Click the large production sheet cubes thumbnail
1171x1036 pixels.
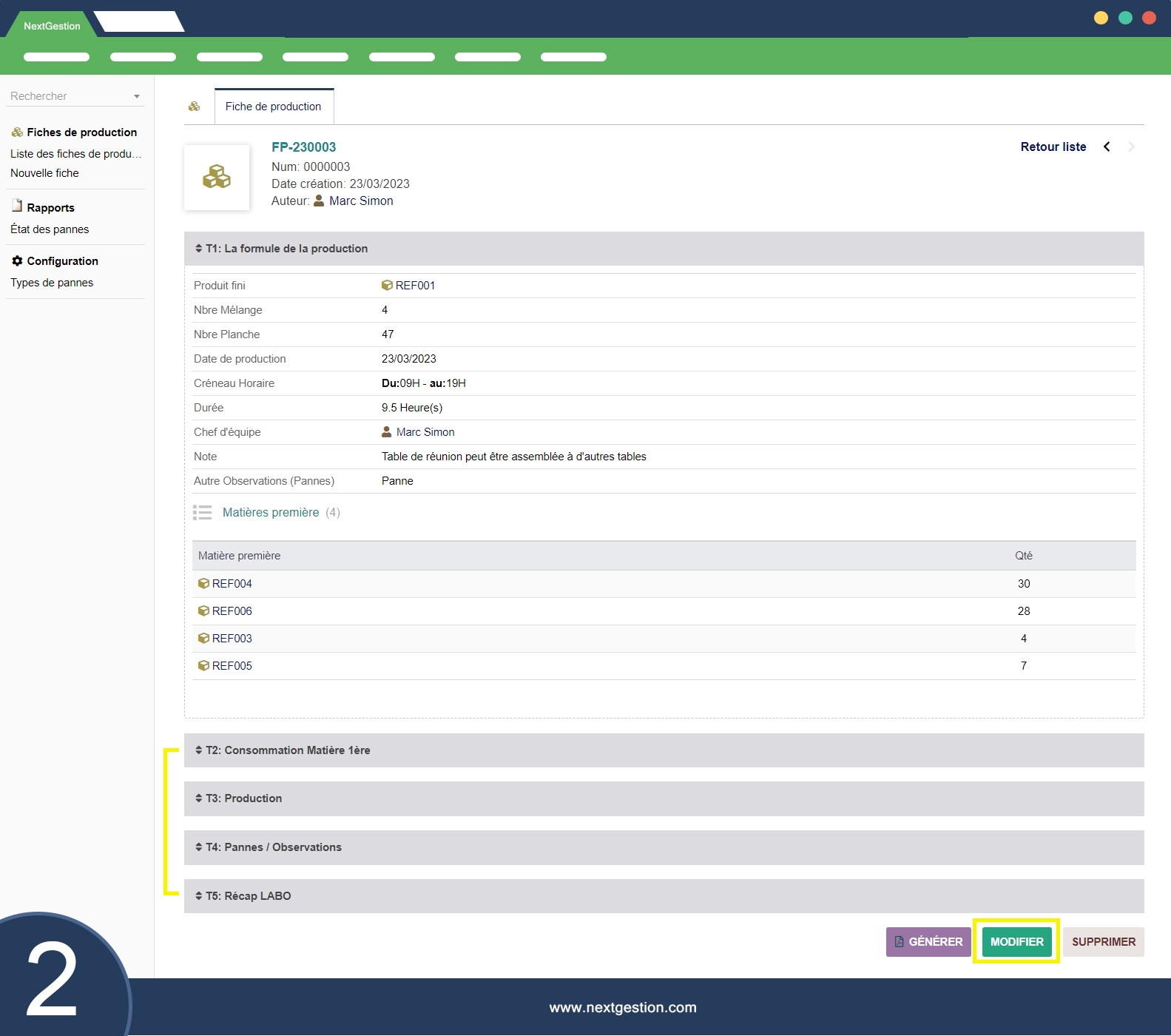(x=217, y=178)
